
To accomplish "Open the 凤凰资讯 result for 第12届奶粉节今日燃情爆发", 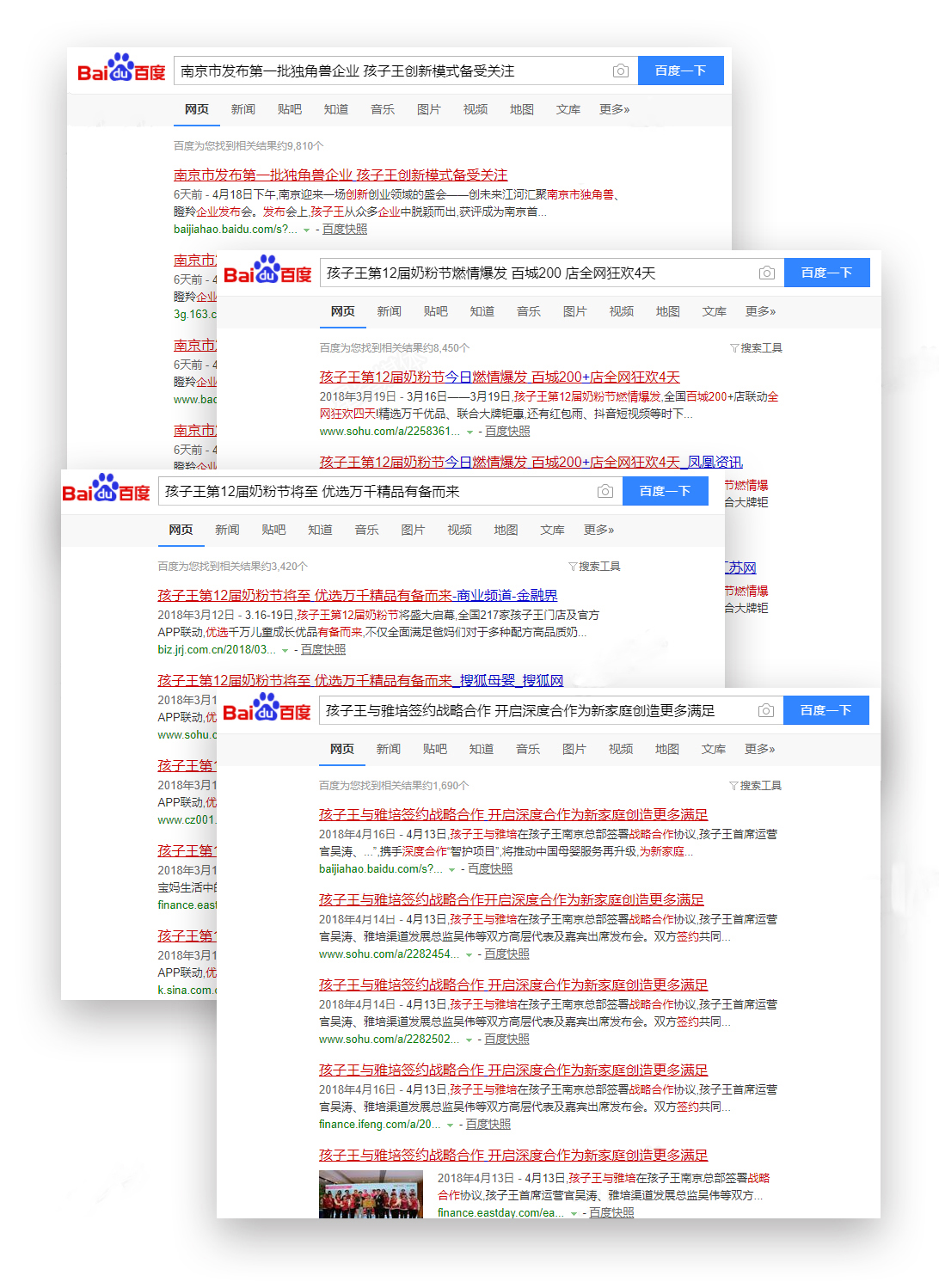I will click(x=531, y=463).
